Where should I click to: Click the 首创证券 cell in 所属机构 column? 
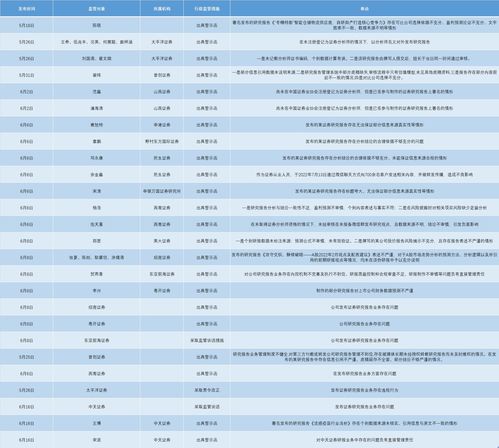click(162, 75)
